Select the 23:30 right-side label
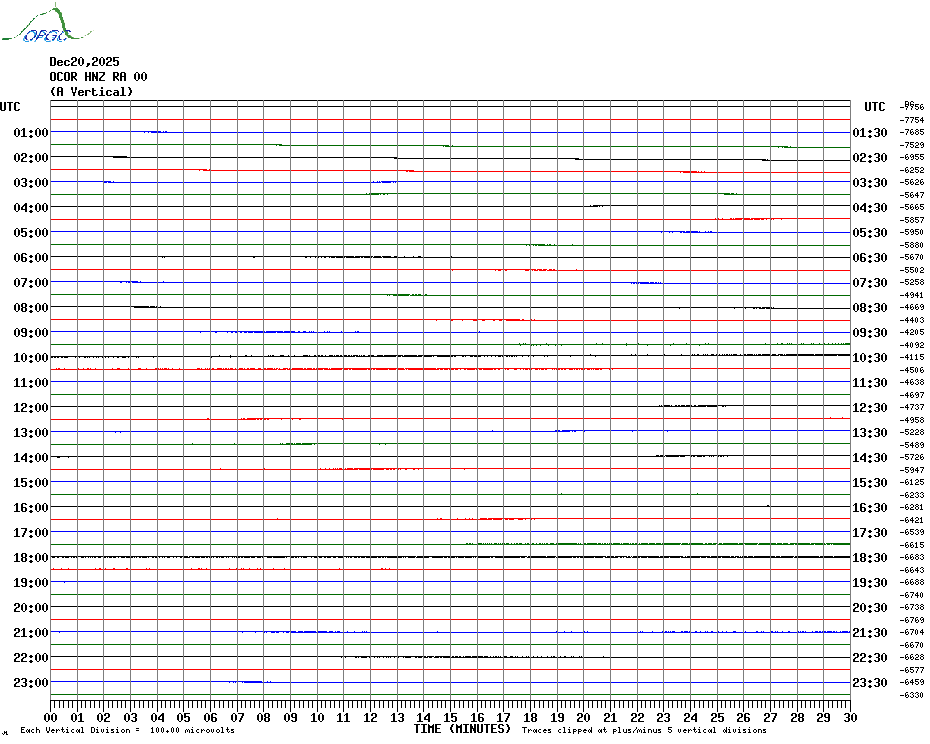The width and height of the screenshot is (930, 744). click(870, 683)
